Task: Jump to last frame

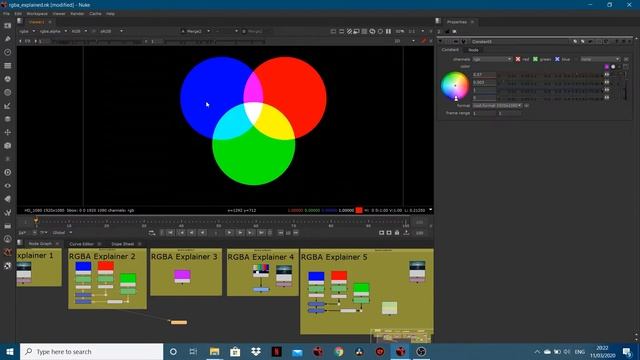Action: [261, 233]
